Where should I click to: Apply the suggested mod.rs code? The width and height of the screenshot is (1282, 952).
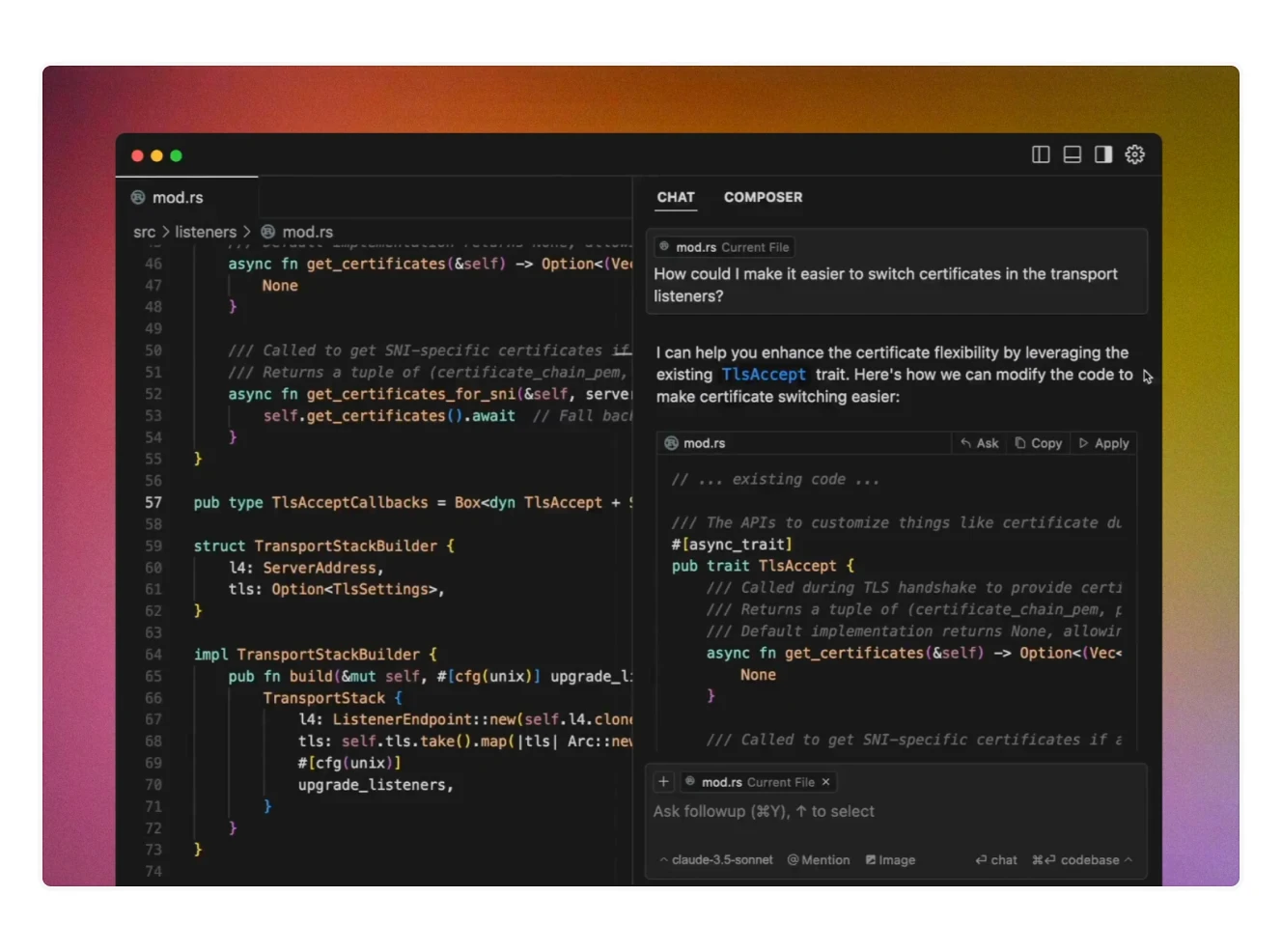click(1103, 443)
